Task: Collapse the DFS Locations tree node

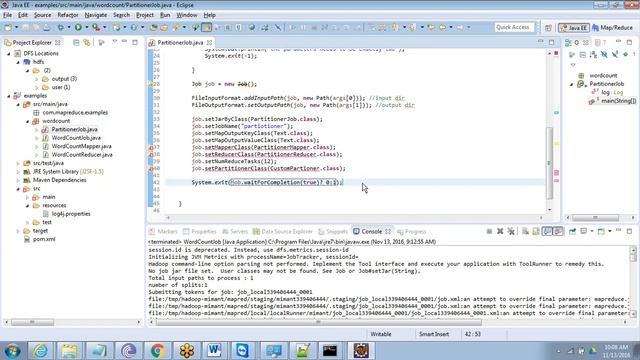Action: point(9,53)
